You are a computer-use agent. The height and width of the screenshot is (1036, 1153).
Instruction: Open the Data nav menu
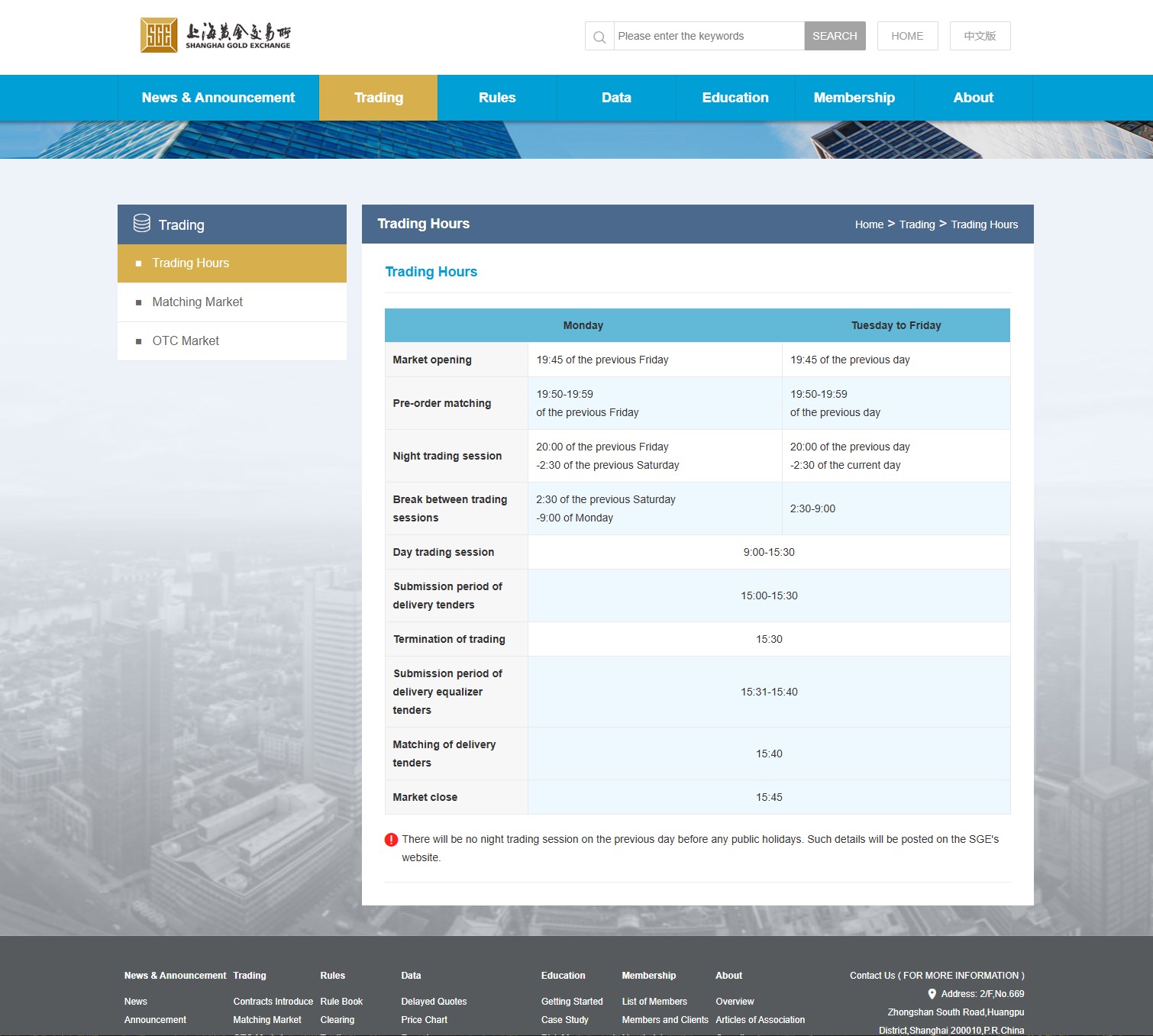click(x=616, y=98)
